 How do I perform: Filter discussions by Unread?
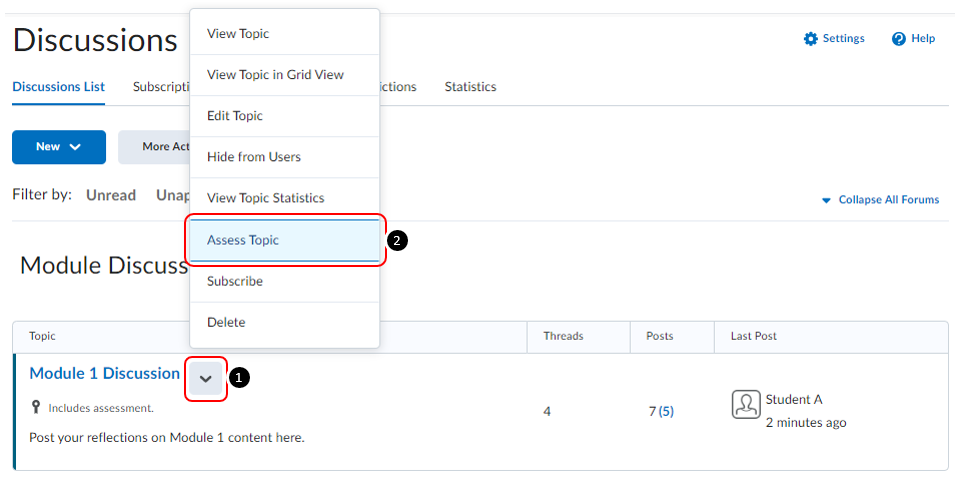111,195
